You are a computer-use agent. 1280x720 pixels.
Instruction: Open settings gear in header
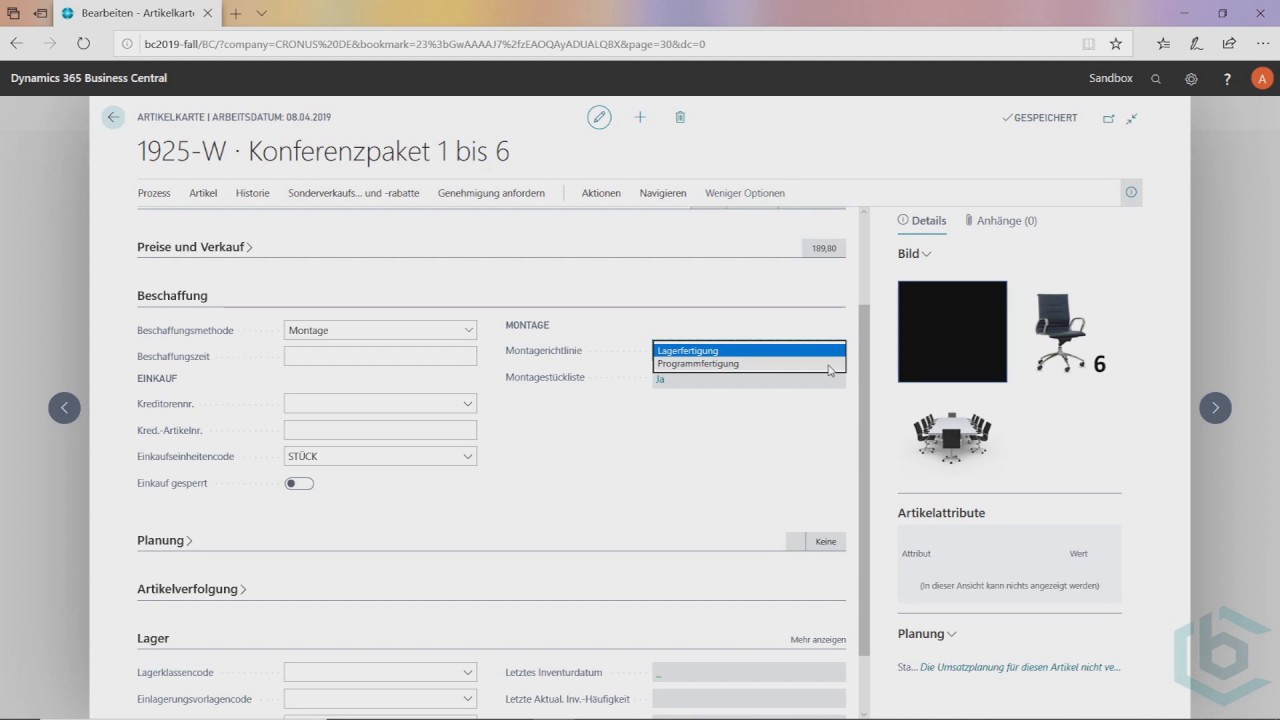click(x=1191, y=78)
